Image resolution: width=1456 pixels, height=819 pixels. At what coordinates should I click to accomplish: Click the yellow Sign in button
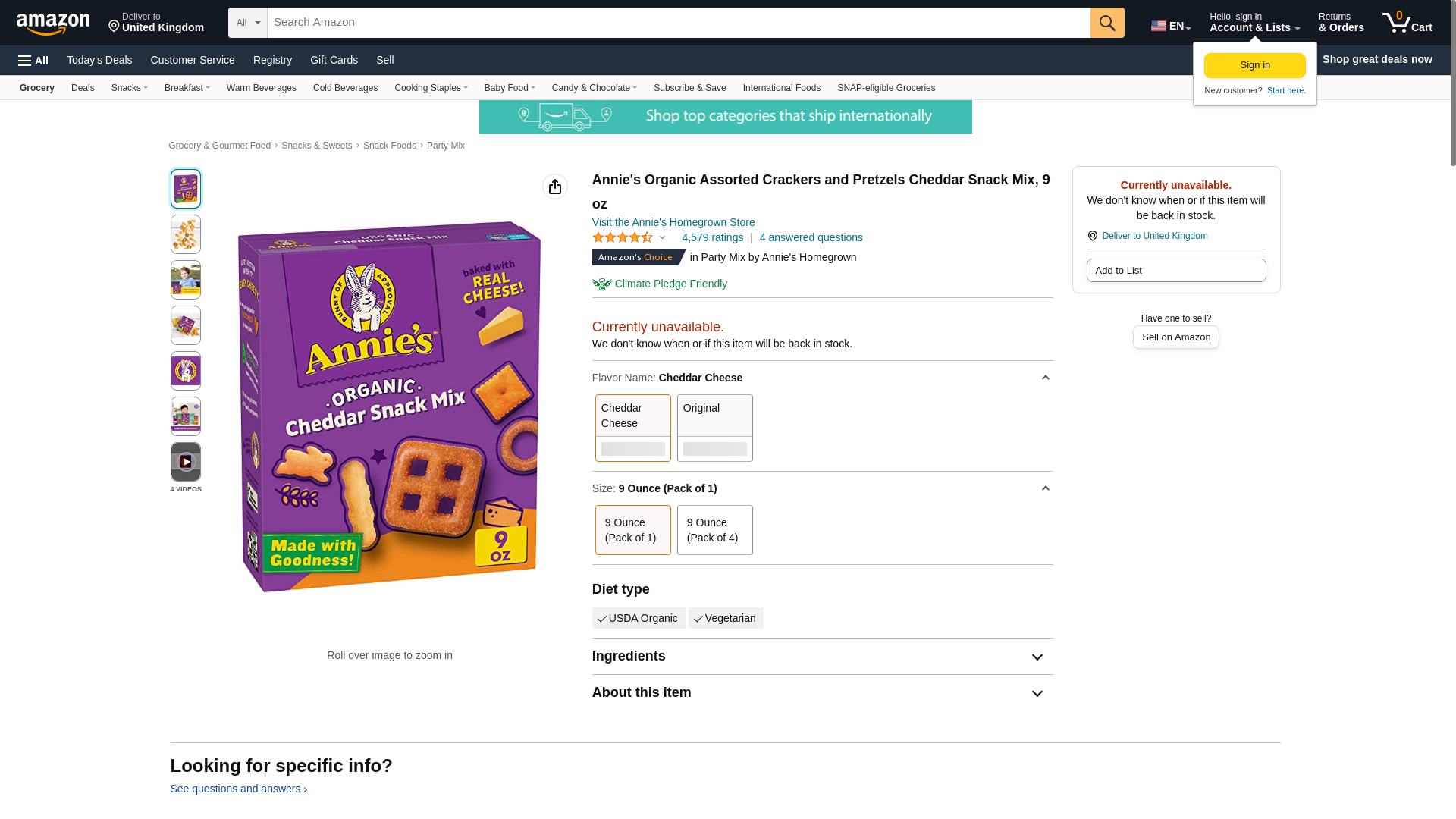pyautogui.click(x=1255, y=65)
